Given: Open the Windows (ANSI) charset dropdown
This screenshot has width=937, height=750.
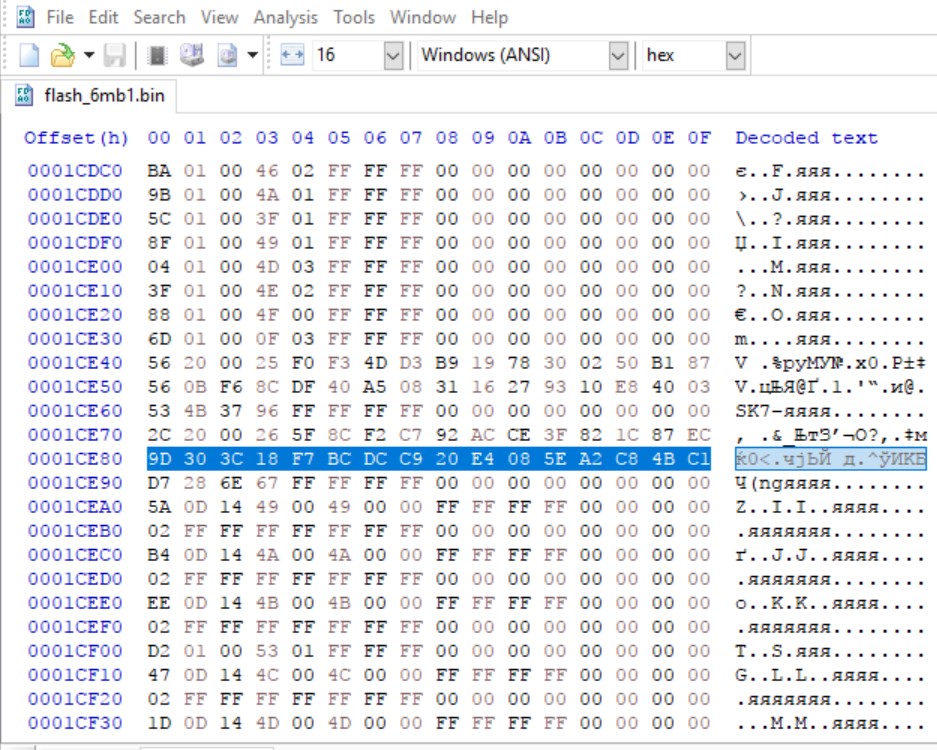Looking at the screenshot, I should coord(619,55).
